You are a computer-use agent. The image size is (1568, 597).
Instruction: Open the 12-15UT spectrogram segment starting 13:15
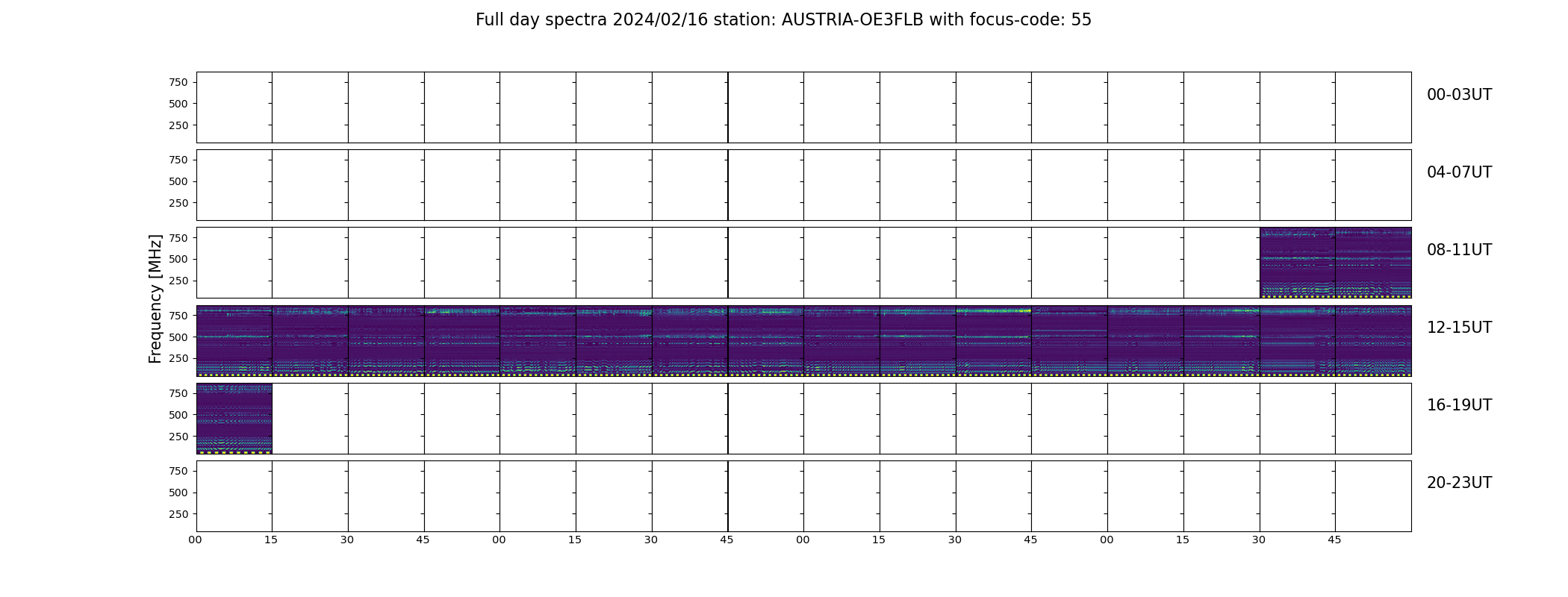pos(614,341)
